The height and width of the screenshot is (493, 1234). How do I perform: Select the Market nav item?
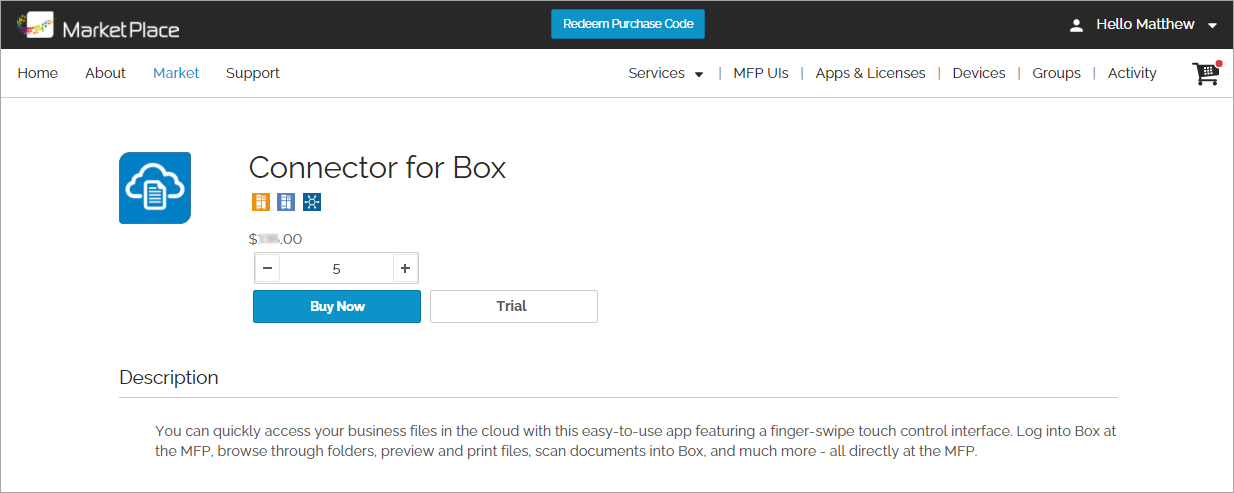(176, 73)
